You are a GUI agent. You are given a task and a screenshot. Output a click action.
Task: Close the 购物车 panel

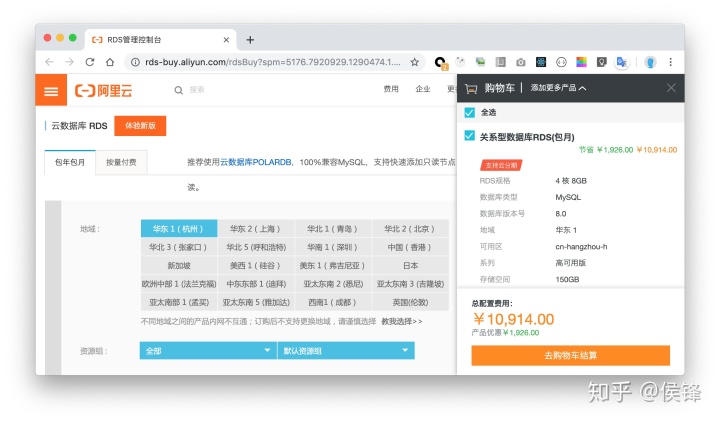click(671, 88)
